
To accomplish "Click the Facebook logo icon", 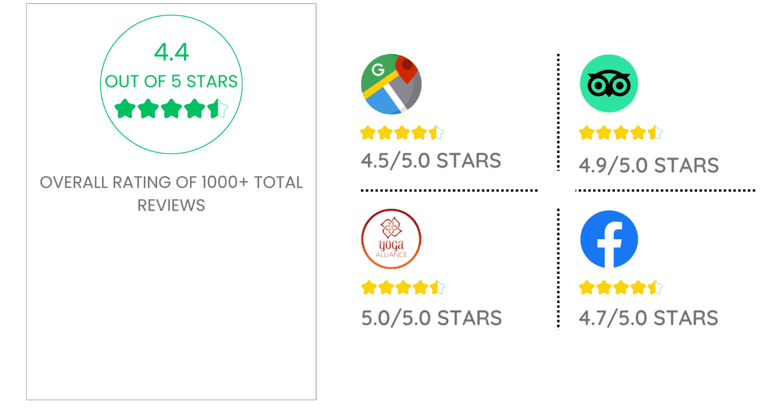I will point(609,239).
